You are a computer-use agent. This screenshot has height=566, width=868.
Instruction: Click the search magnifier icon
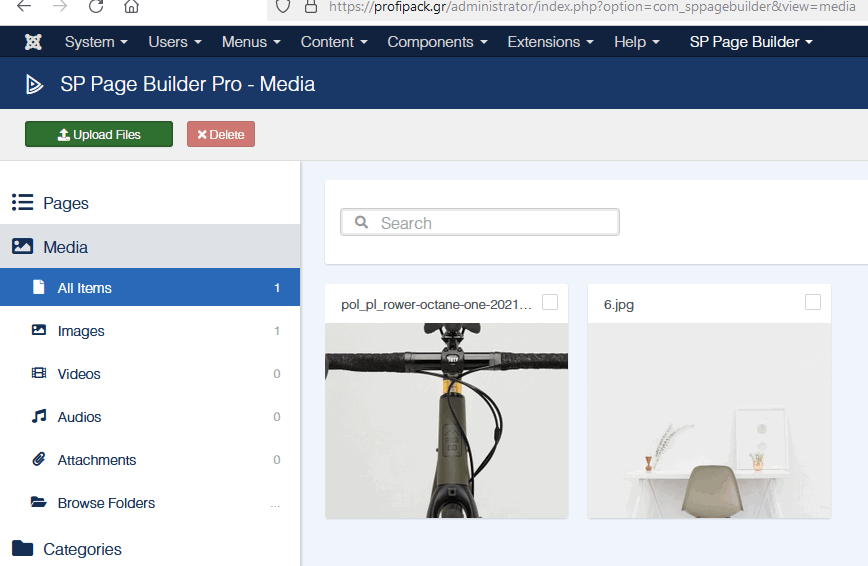[x=361, y=222]
